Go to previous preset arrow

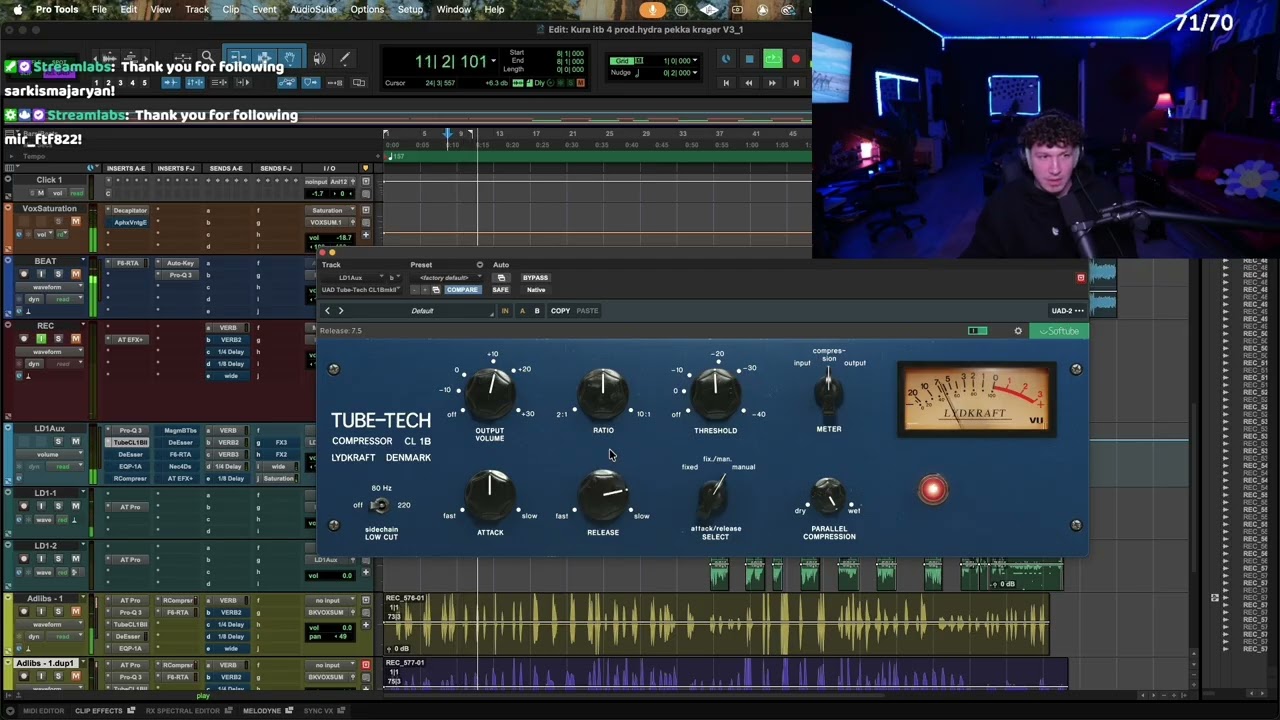(x=327, y=311)
